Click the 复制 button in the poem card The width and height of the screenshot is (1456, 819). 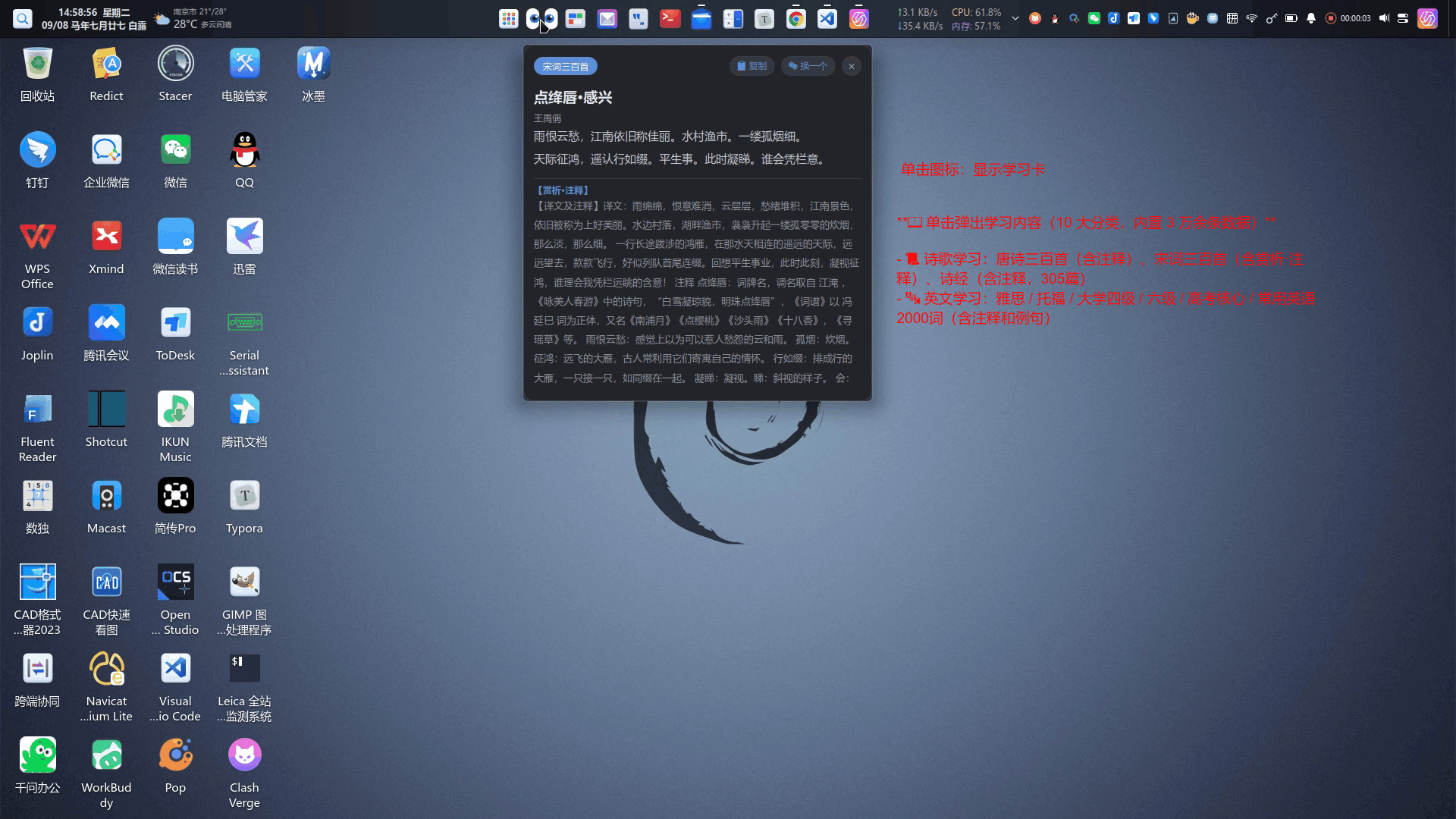(752, 66)
